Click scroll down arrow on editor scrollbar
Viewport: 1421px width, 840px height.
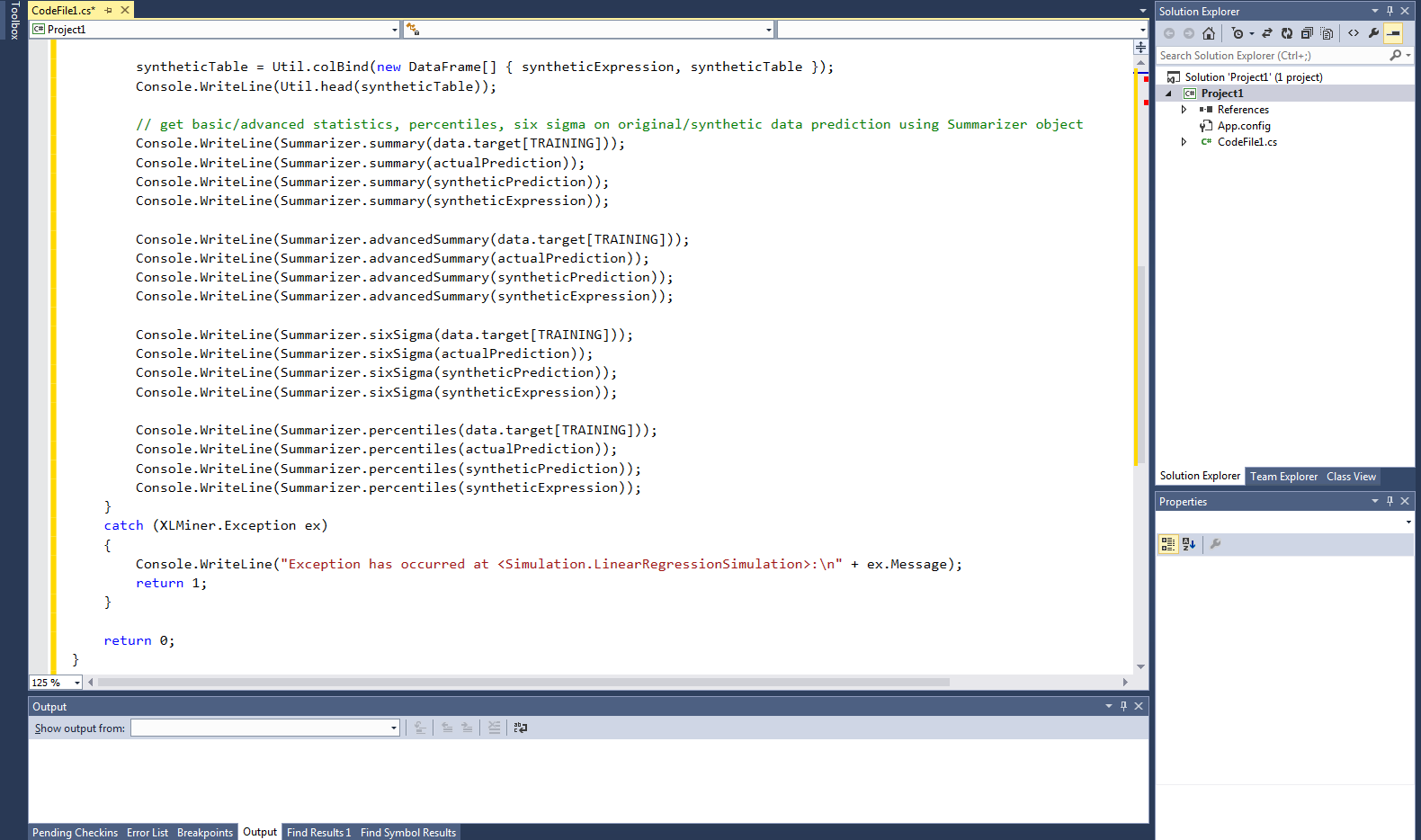(x=1140, y=667)
